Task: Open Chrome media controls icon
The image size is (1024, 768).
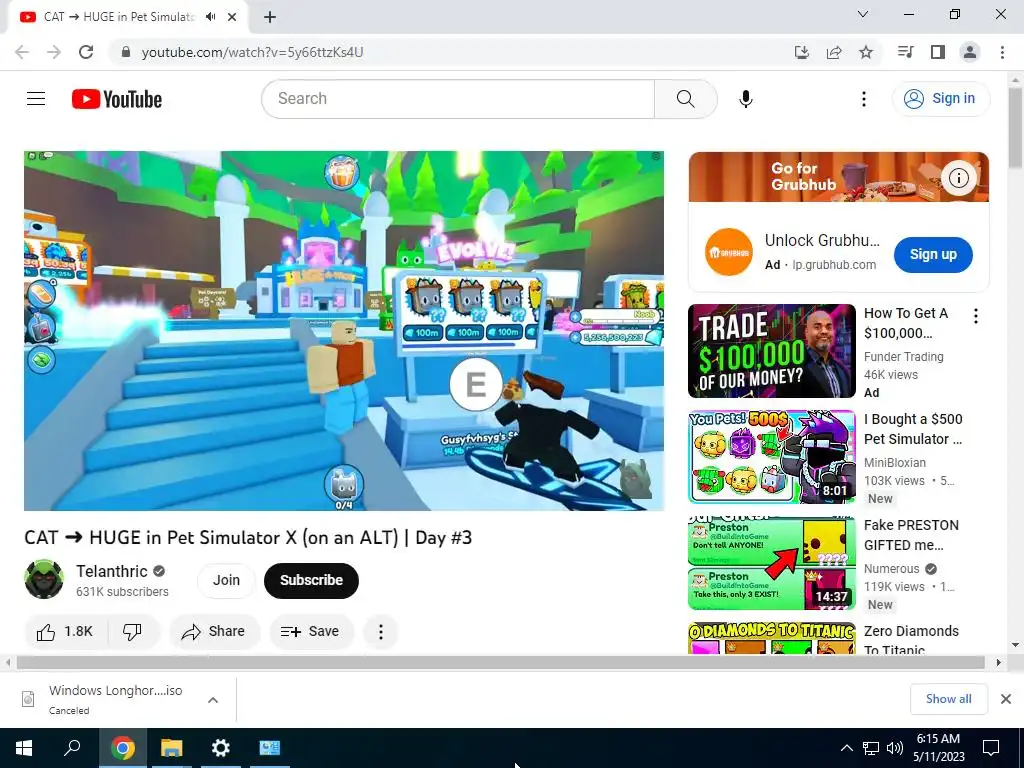Action: pos(905,52)
